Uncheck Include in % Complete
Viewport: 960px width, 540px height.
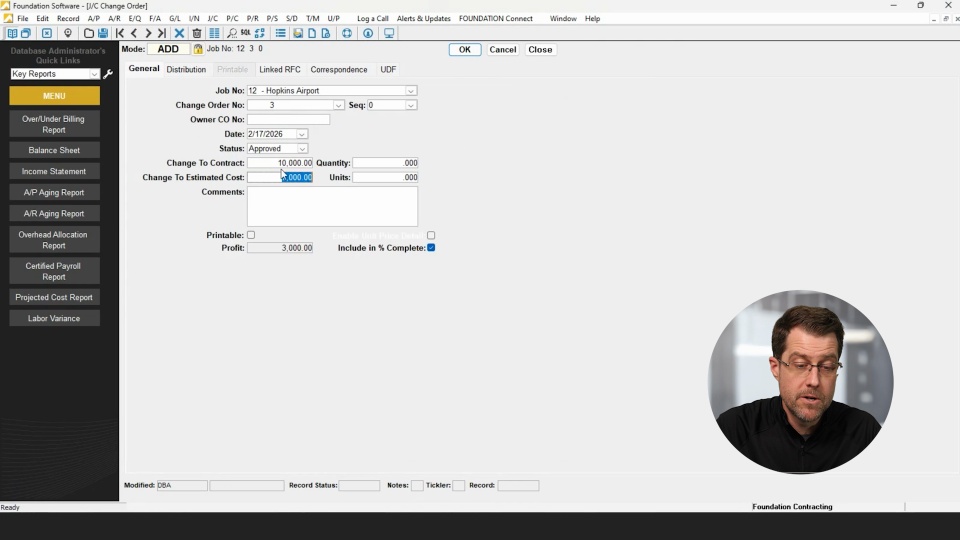431,247
